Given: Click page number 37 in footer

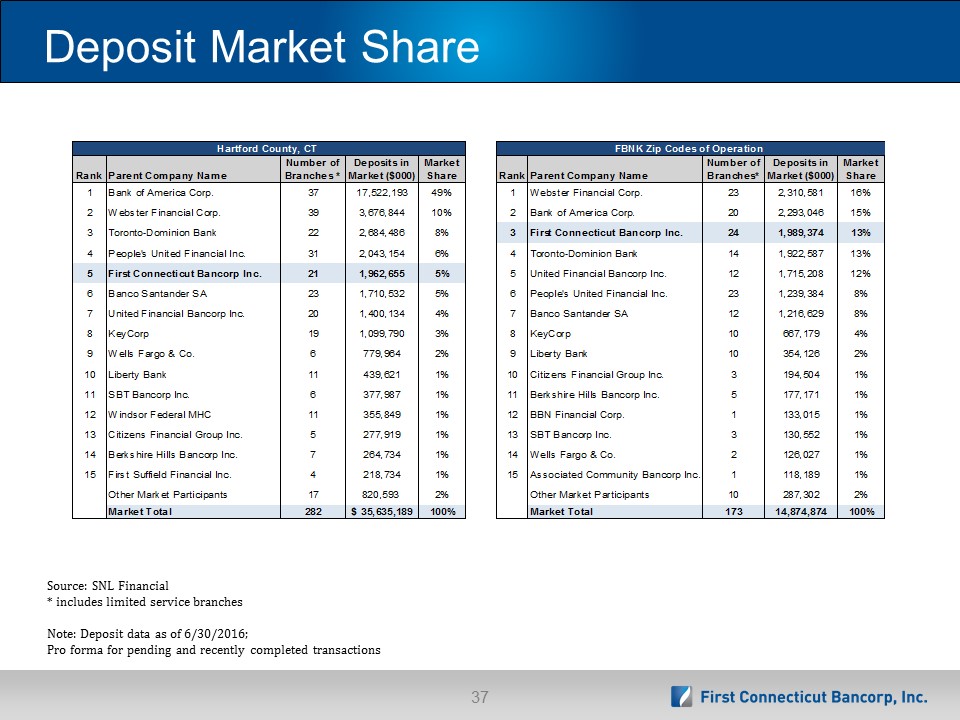Looking at the screenshot, I should (479, 697).
